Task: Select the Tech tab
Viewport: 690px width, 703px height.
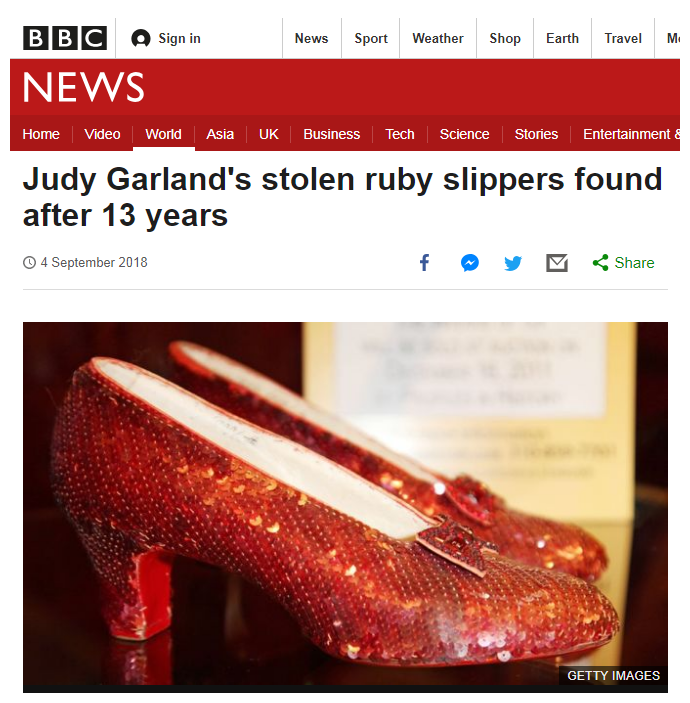Action: point(399,134)
